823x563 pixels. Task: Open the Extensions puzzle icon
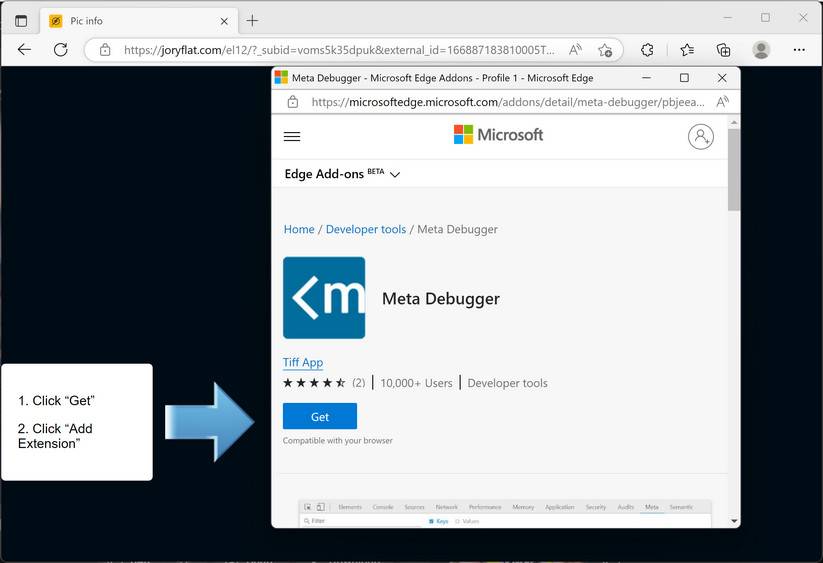click(647, 50)
